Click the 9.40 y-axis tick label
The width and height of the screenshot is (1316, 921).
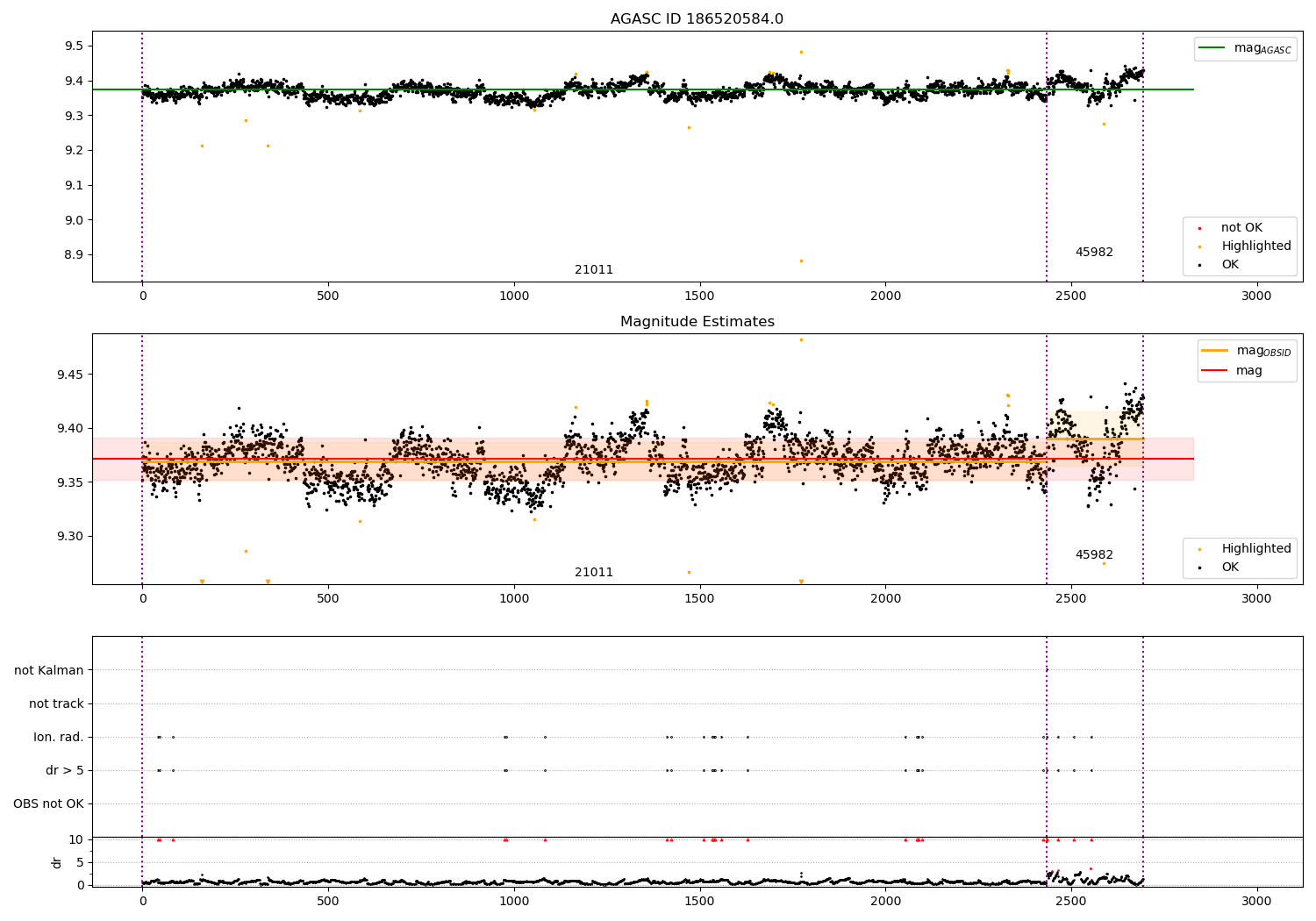(x=70, y=429)
